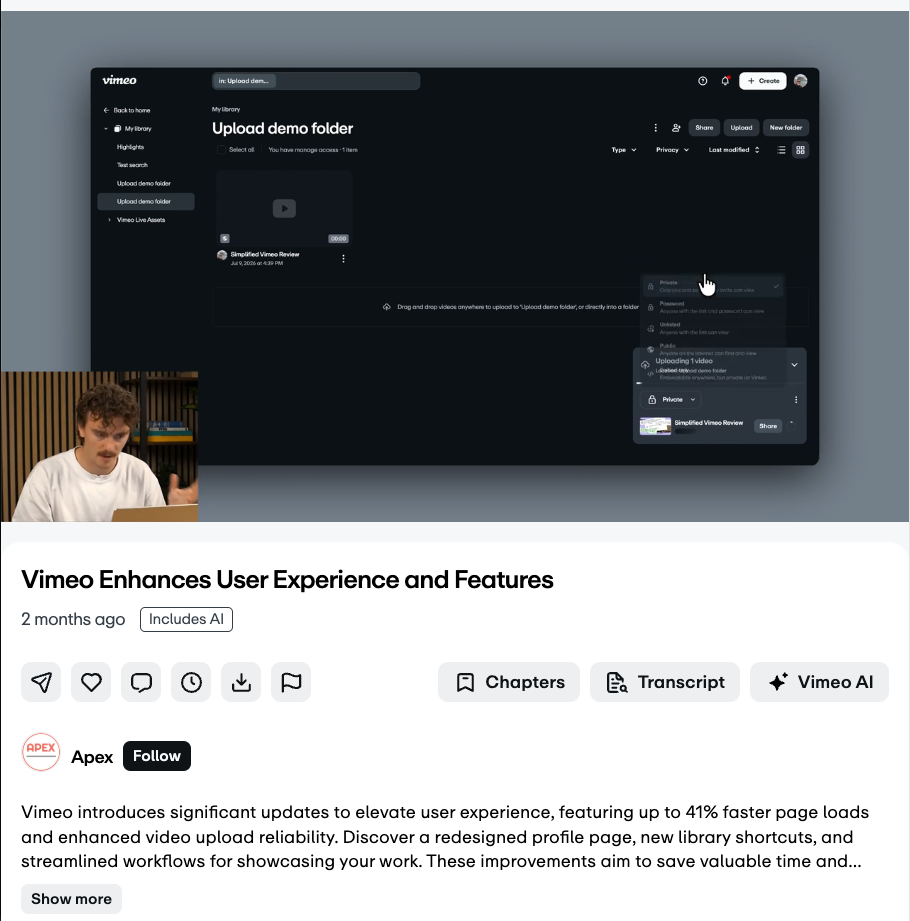
Task: Open the Chapters panel
Action: point(509,682)
